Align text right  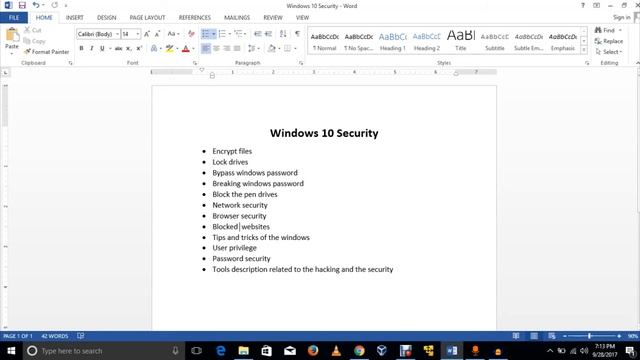227,49
